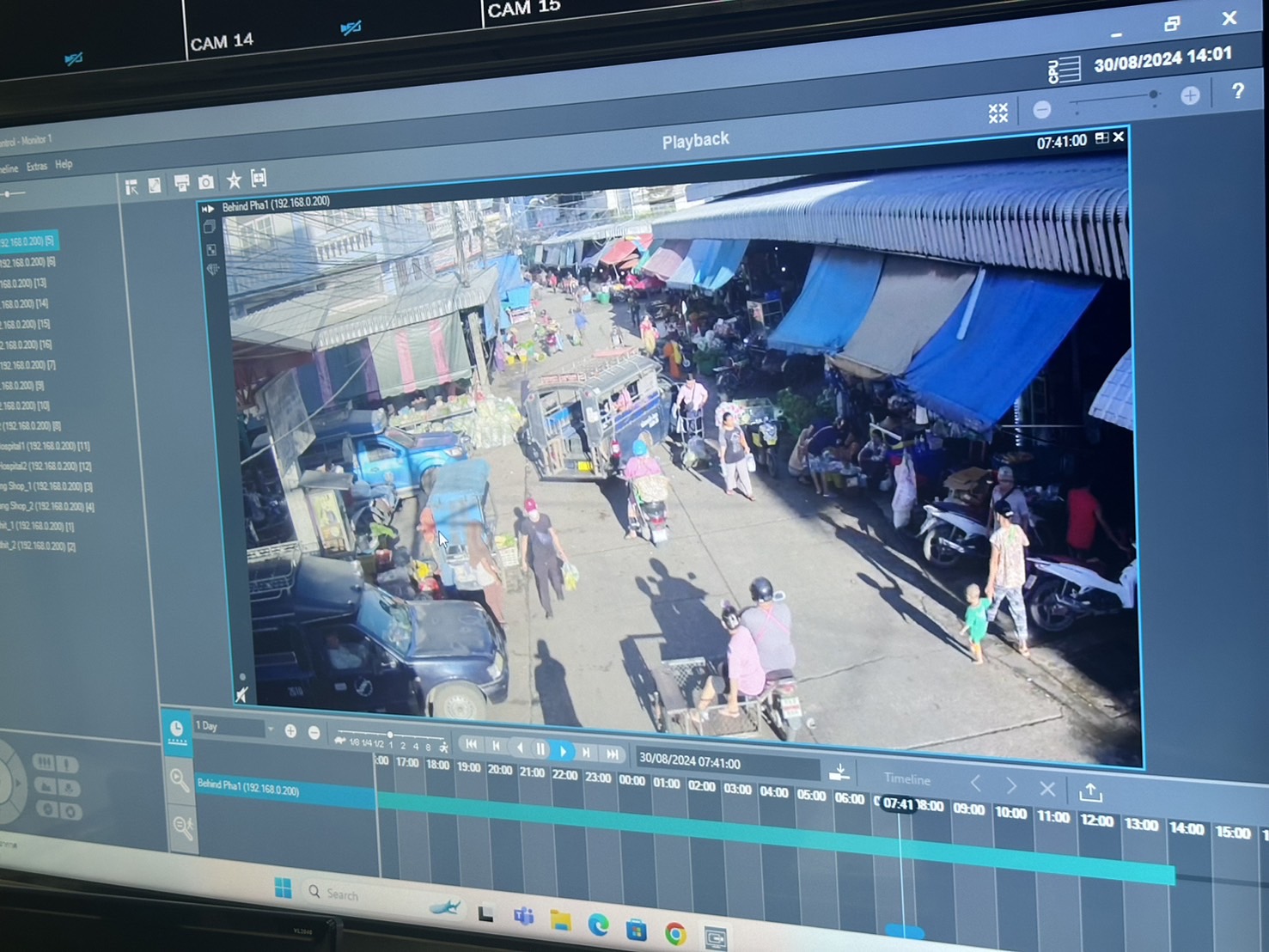Click the magnifier search icon left of timeline
The width and height of the screenshot is (1269, 952).
tap(179, 780)
